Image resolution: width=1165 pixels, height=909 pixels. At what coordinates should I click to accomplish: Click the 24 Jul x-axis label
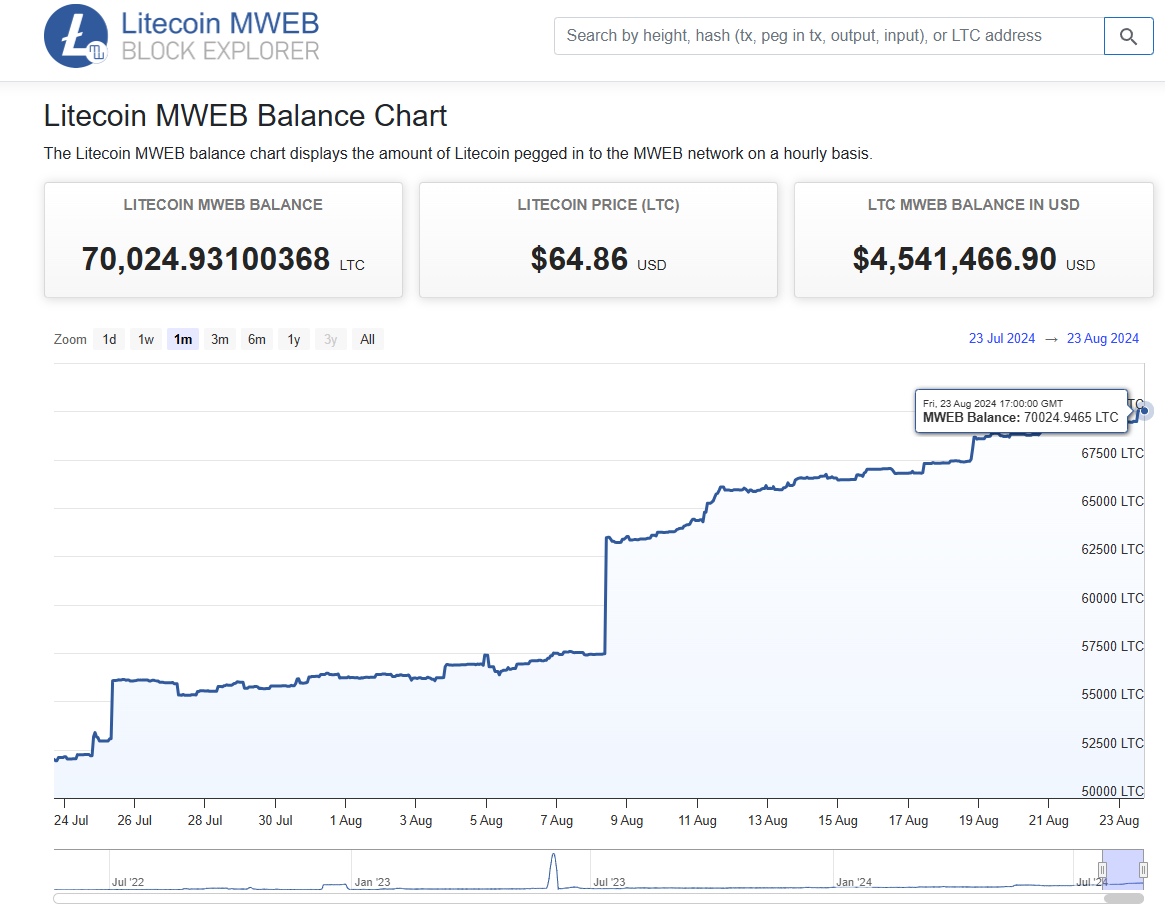click(71, 821)
